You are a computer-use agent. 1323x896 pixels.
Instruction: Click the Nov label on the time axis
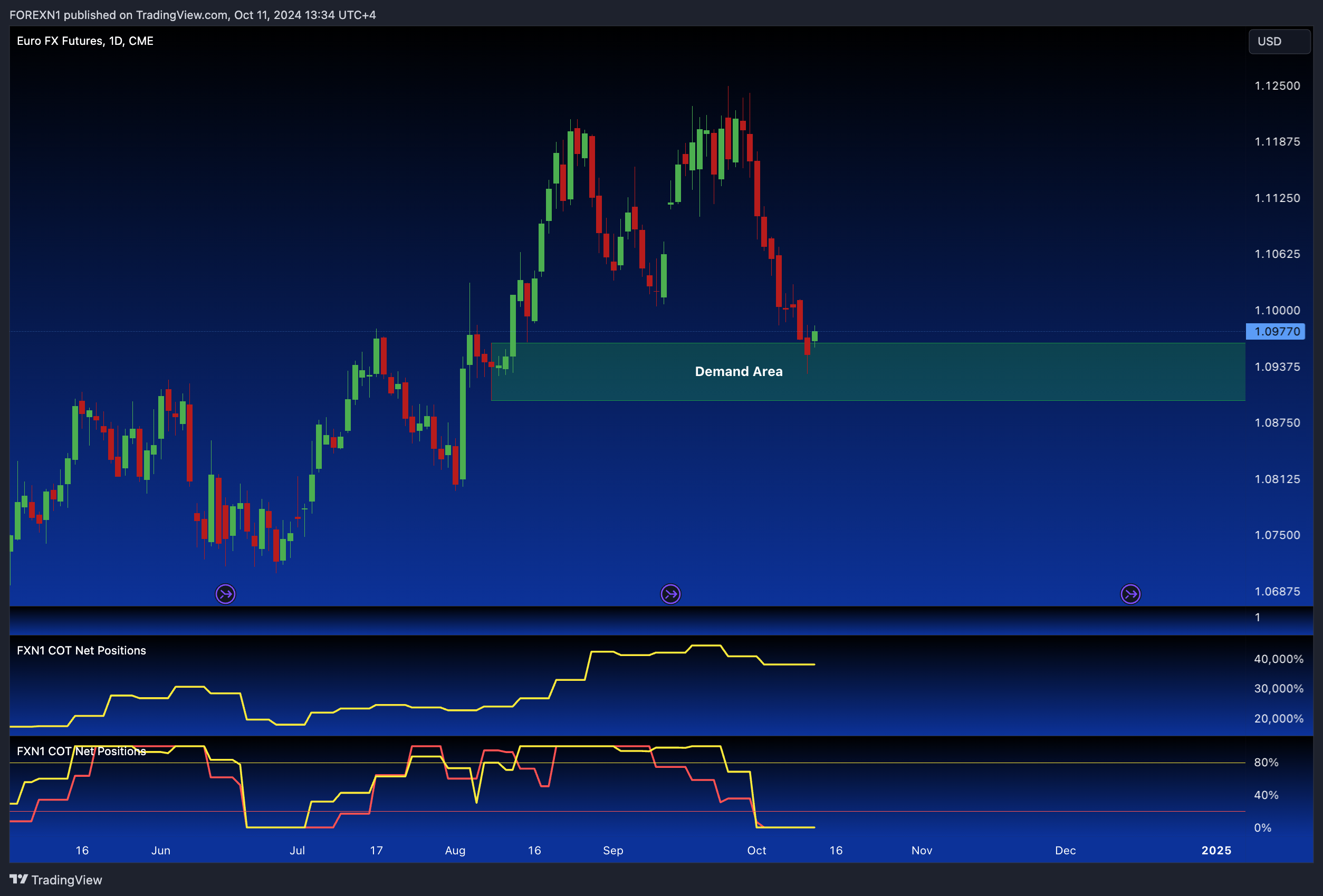tap(922, 851)
